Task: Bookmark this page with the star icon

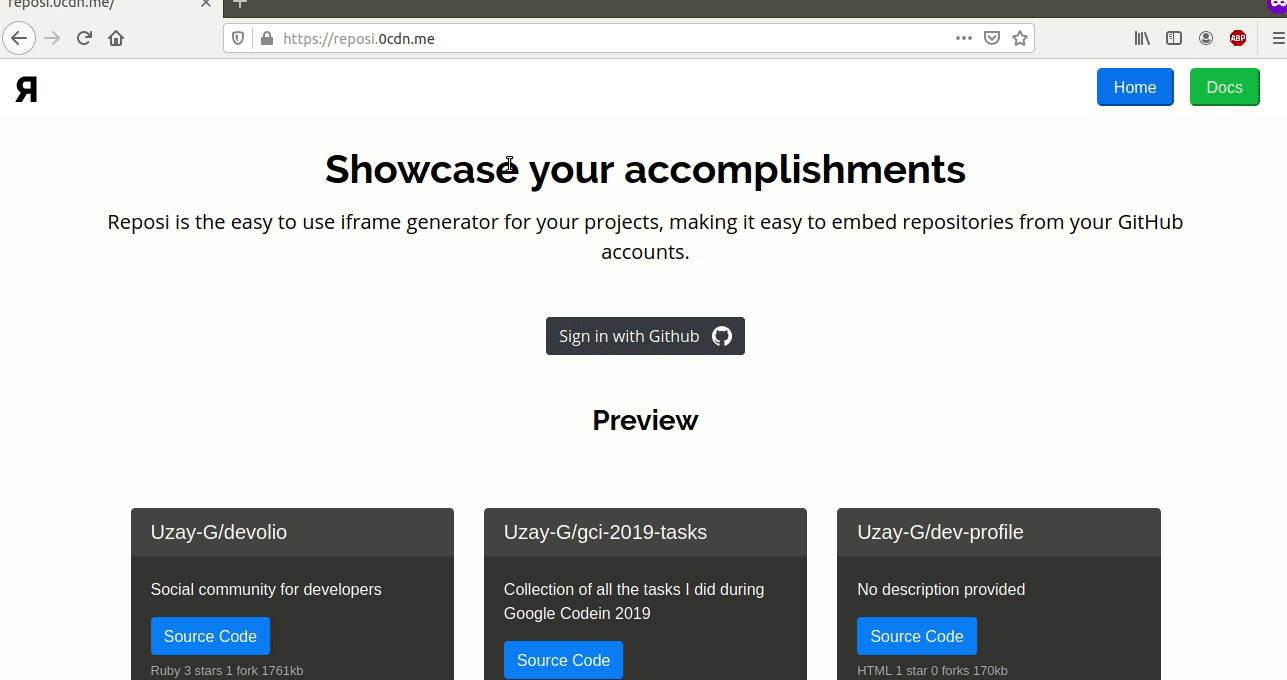Action: (1020, 39)
